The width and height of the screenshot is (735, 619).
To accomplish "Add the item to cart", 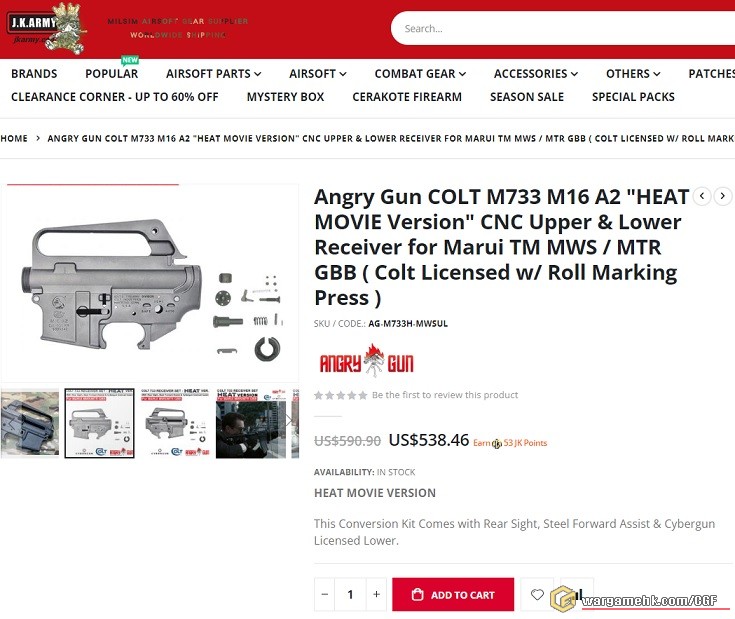I will pos(453,594).
